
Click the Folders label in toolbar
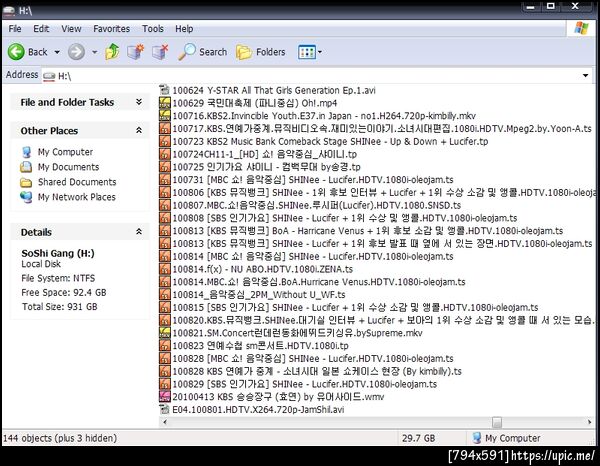(271, 52)
